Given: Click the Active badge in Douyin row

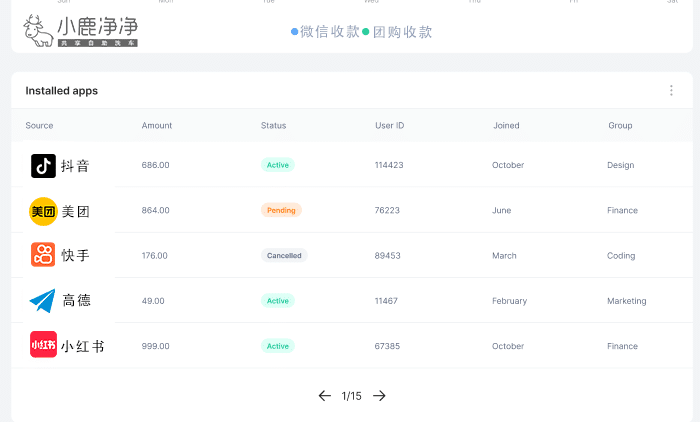Looking at the screenshot, I should click(278, 165).
